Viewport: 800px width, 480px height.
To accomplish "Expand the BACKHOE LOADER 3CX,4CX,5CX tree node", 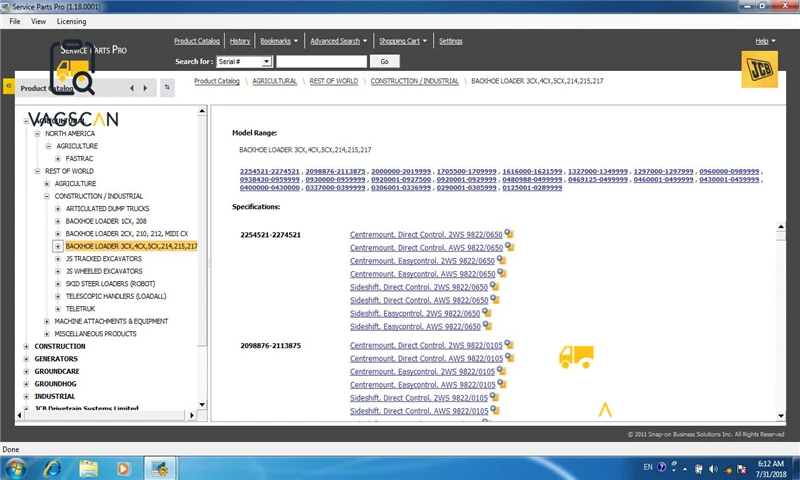I will pos(58,246).
